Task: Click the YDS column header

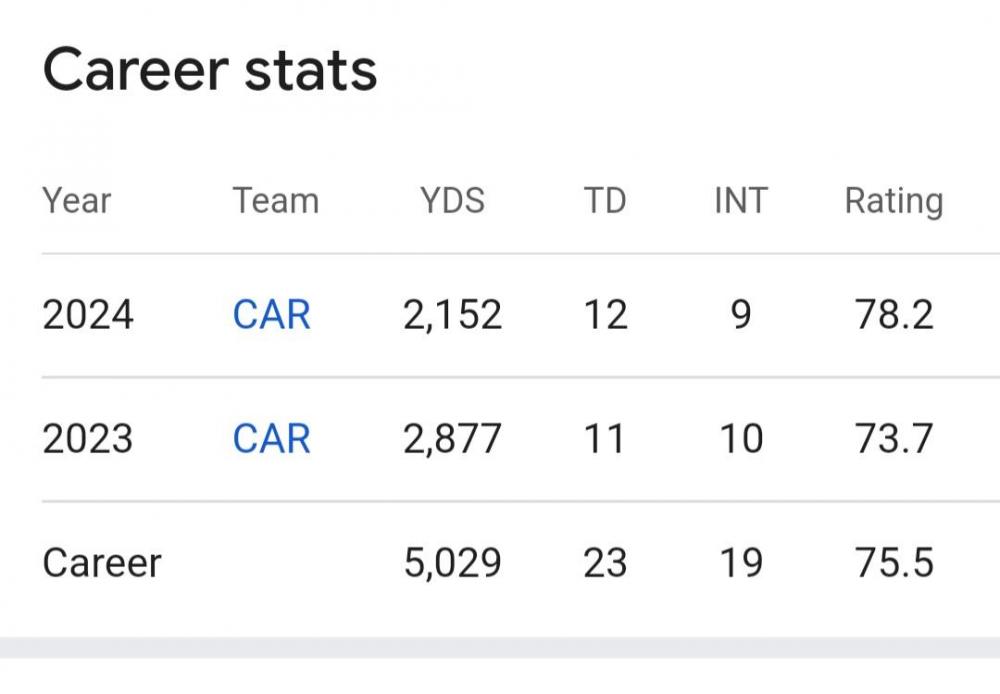Action: pyautogui.click(x=452, y=201)
